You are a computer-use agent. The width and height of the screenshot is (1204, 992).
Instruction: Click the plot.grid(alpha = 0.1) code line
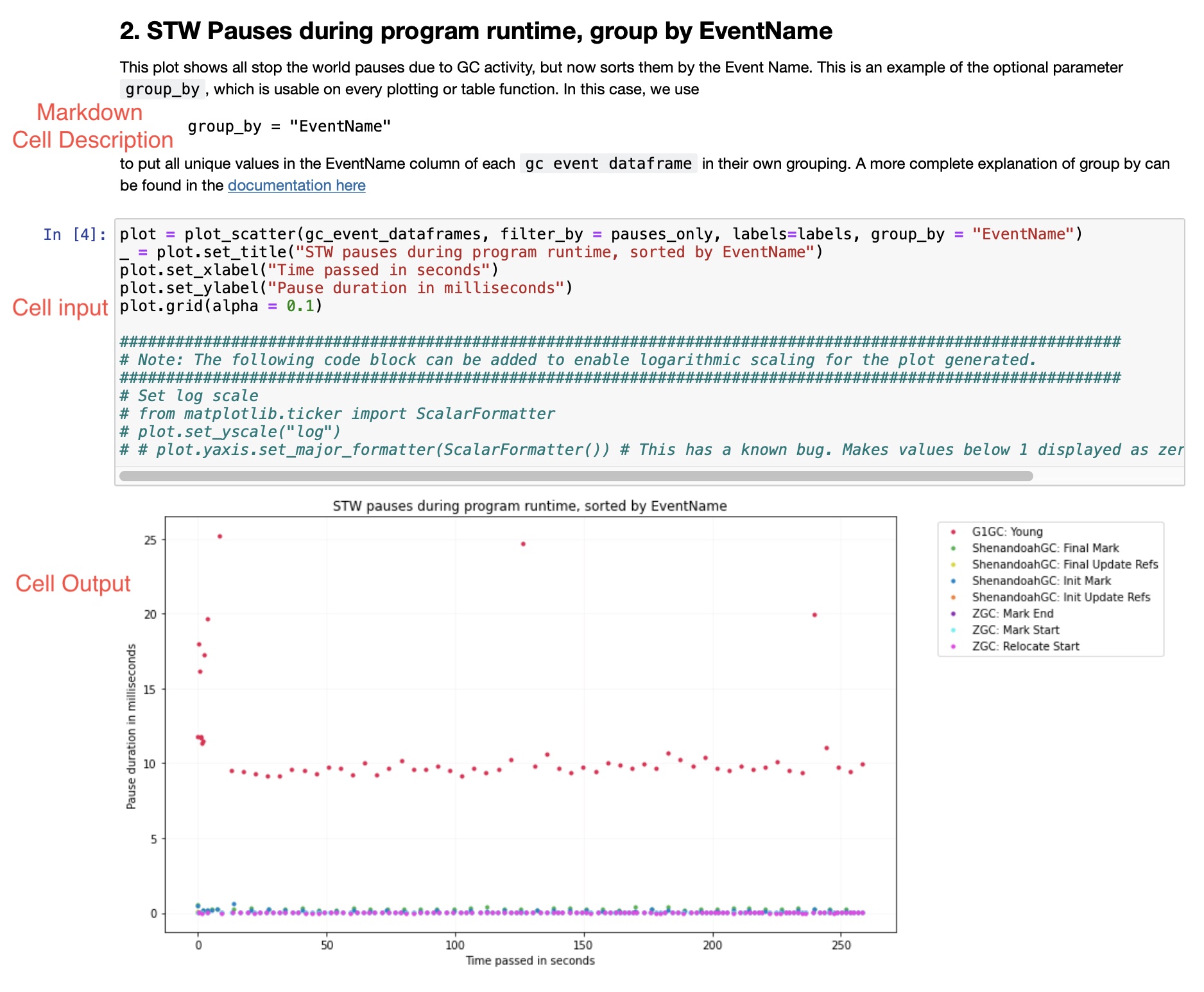point(221,306)
